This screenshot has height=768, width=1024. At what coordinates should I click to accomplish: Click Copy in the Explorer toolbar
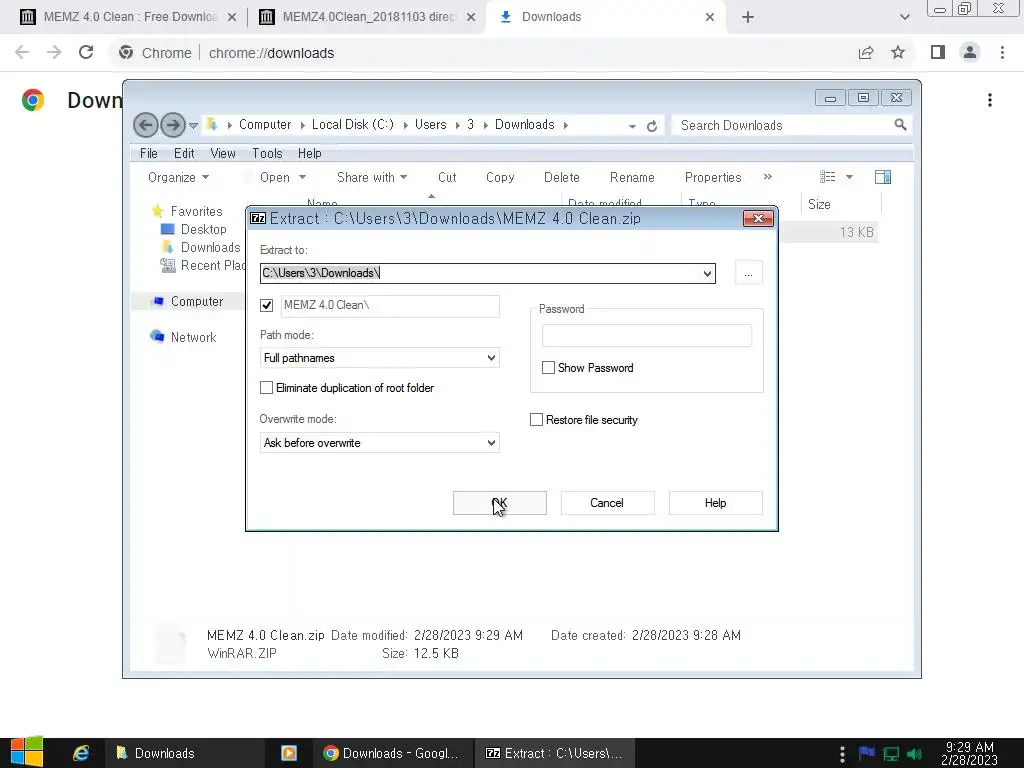(500, 178)
